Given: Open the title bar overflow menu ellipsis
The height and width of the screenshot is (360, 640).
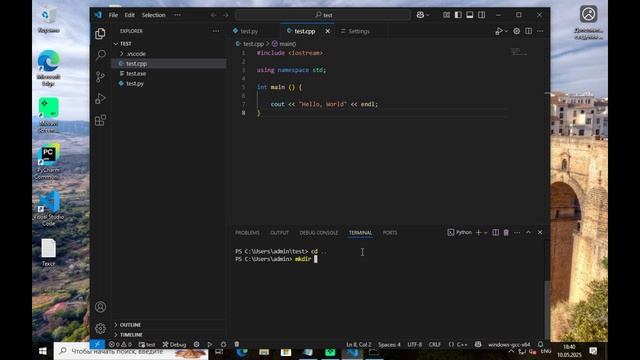Looking at the screenshot, I should point(177,15).
